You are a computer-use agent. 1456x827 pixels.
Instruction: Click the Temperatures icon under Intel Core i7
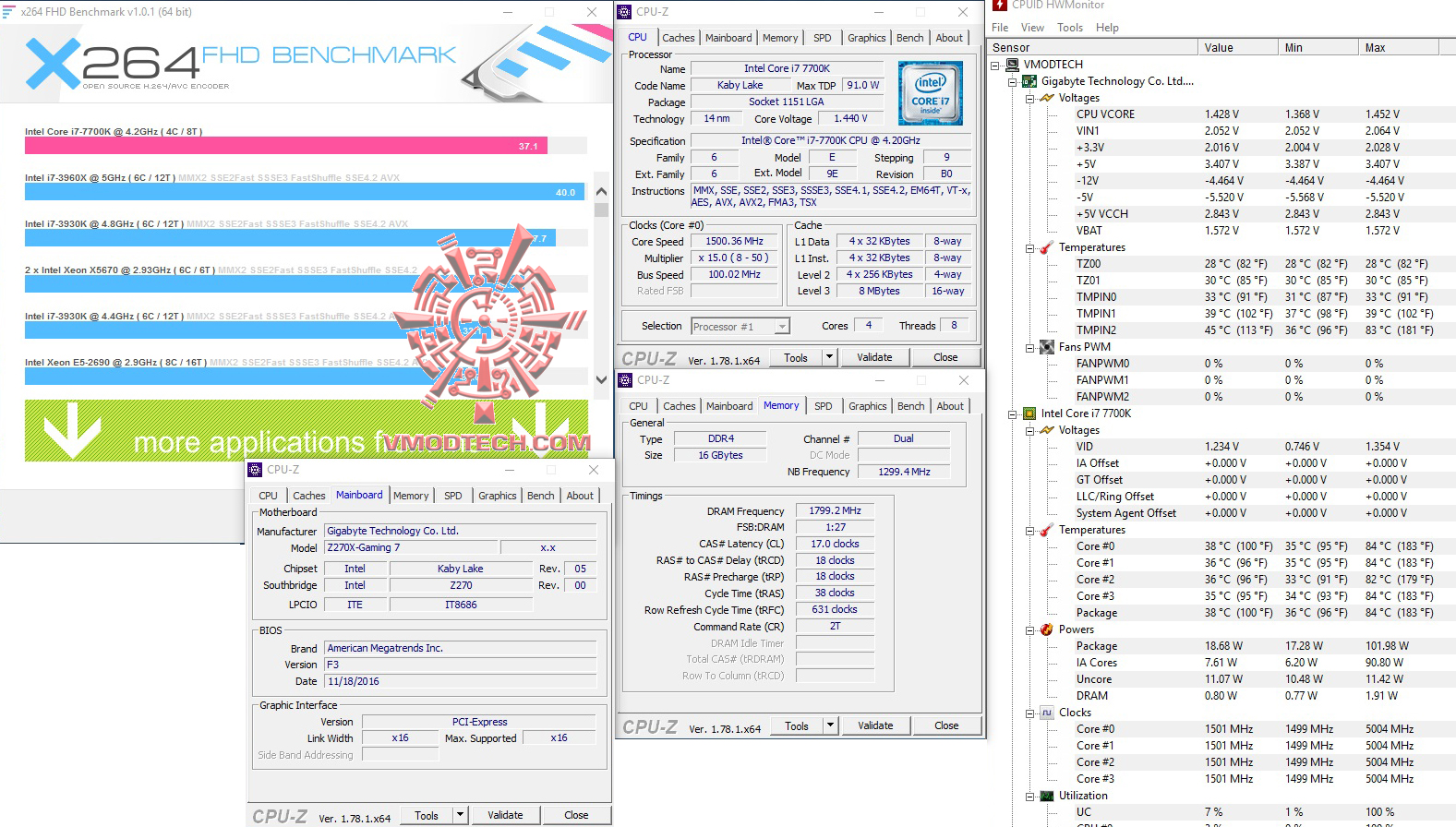(x=1047, y=530)
